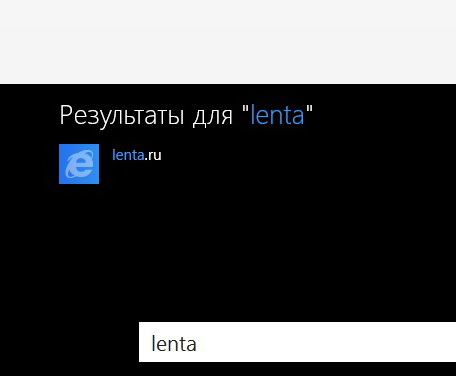Image resolution: width=456 pixels, height=376 pixels.
Task: Open the suggested site lenta.ru
Action: click(x=137, y=155)
